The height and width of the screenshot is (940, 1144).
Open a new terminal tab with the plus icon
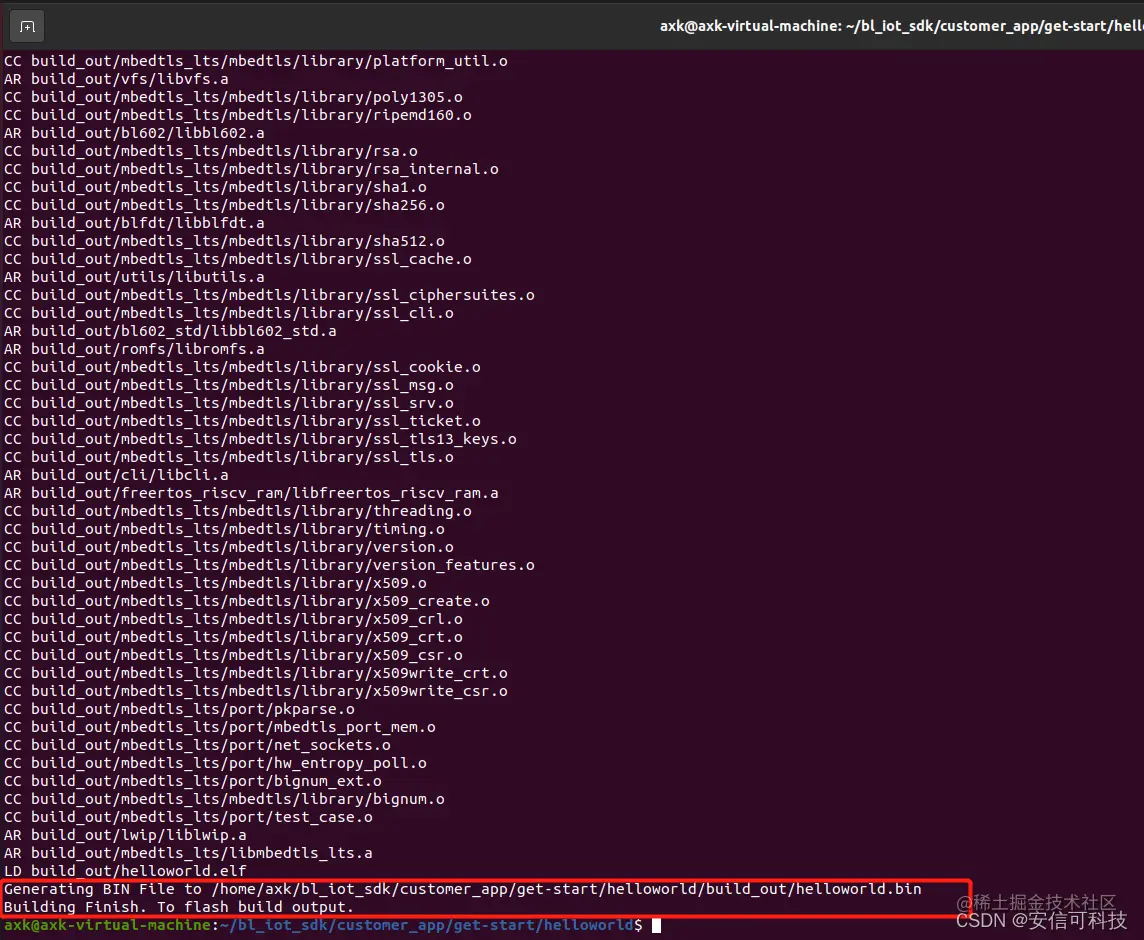[27, 27]
